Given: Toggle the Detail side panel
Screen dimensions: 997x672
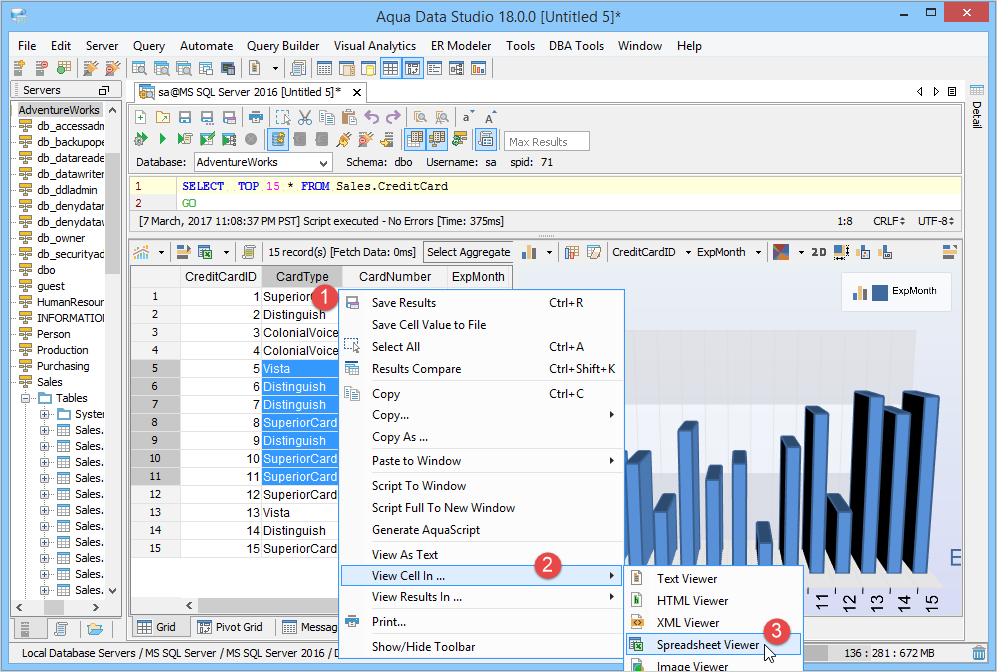Looking at the screenshot, I should tap(976, 113).
